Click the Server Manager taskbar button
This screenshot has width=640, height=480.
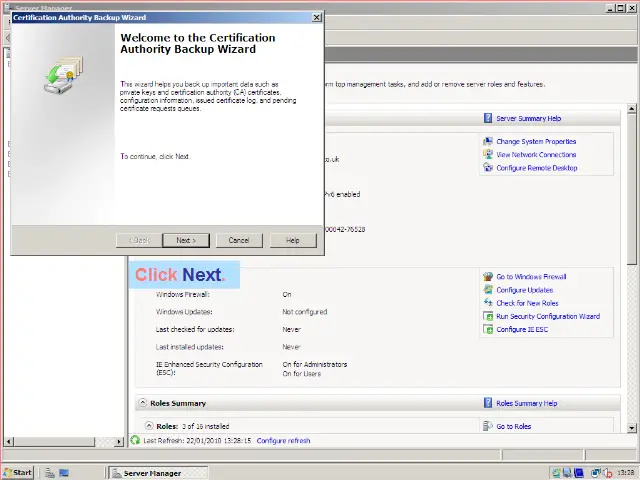tap(158, 473)
